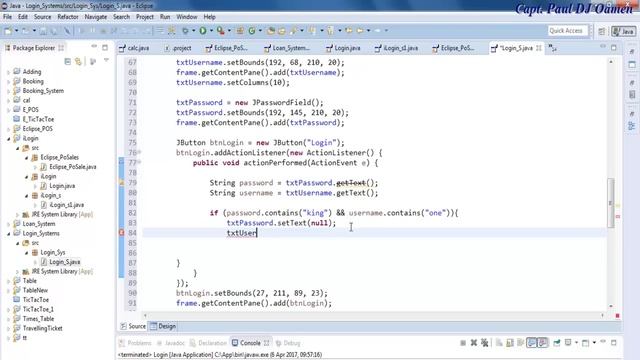
Task: Click the Pin Console icon
Action: pyautogui.click(x=557, y=343)
